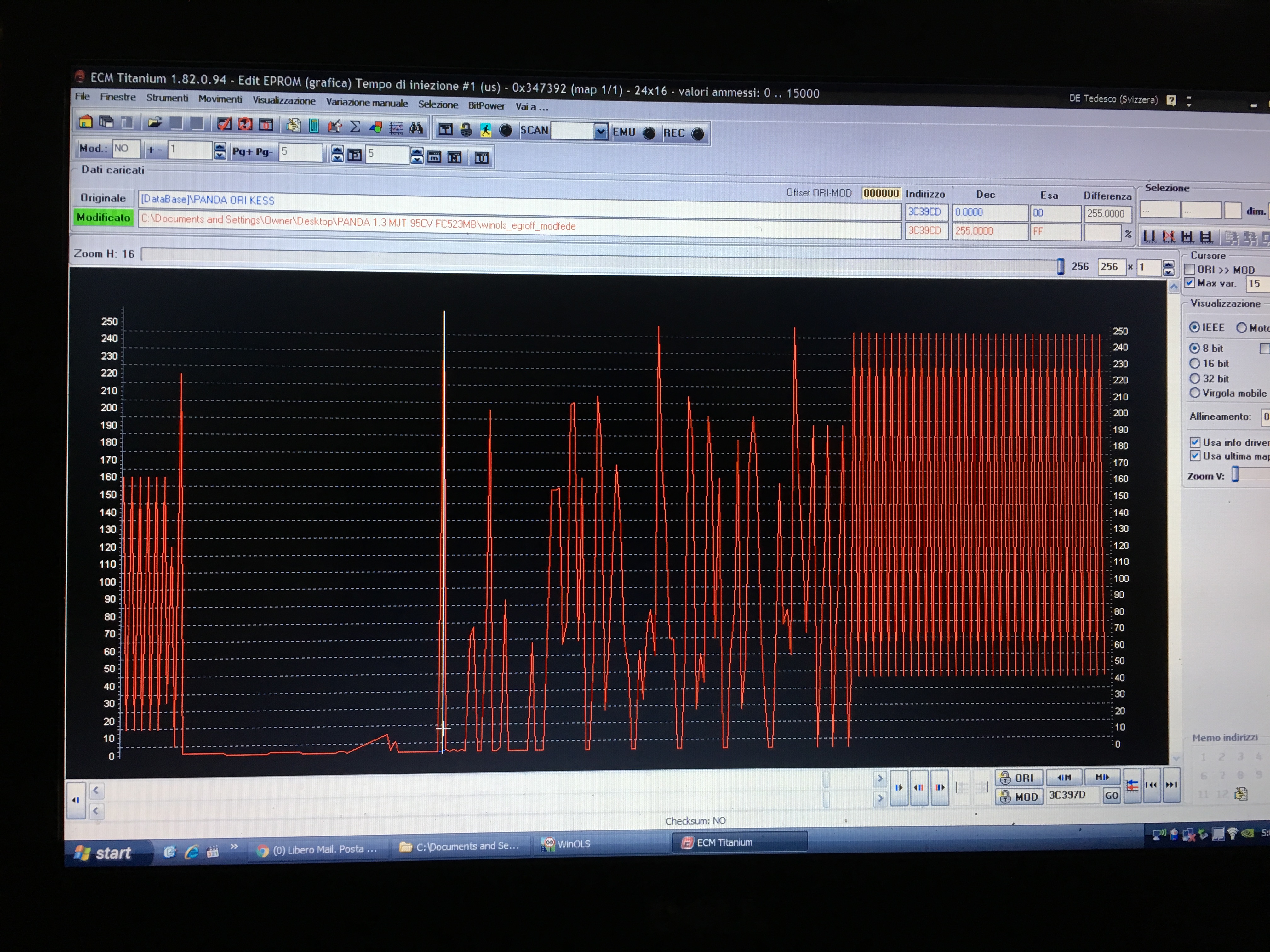The height and width of the screenshot is (952, 1270).
Task: Click the help question mark icon
Action: 1171,100
